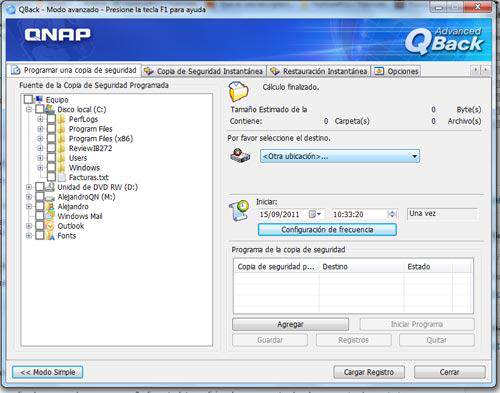Viewport: 500px width, 393px height.
Task: Click the Program Files folder icon
Action: point(61,129)
